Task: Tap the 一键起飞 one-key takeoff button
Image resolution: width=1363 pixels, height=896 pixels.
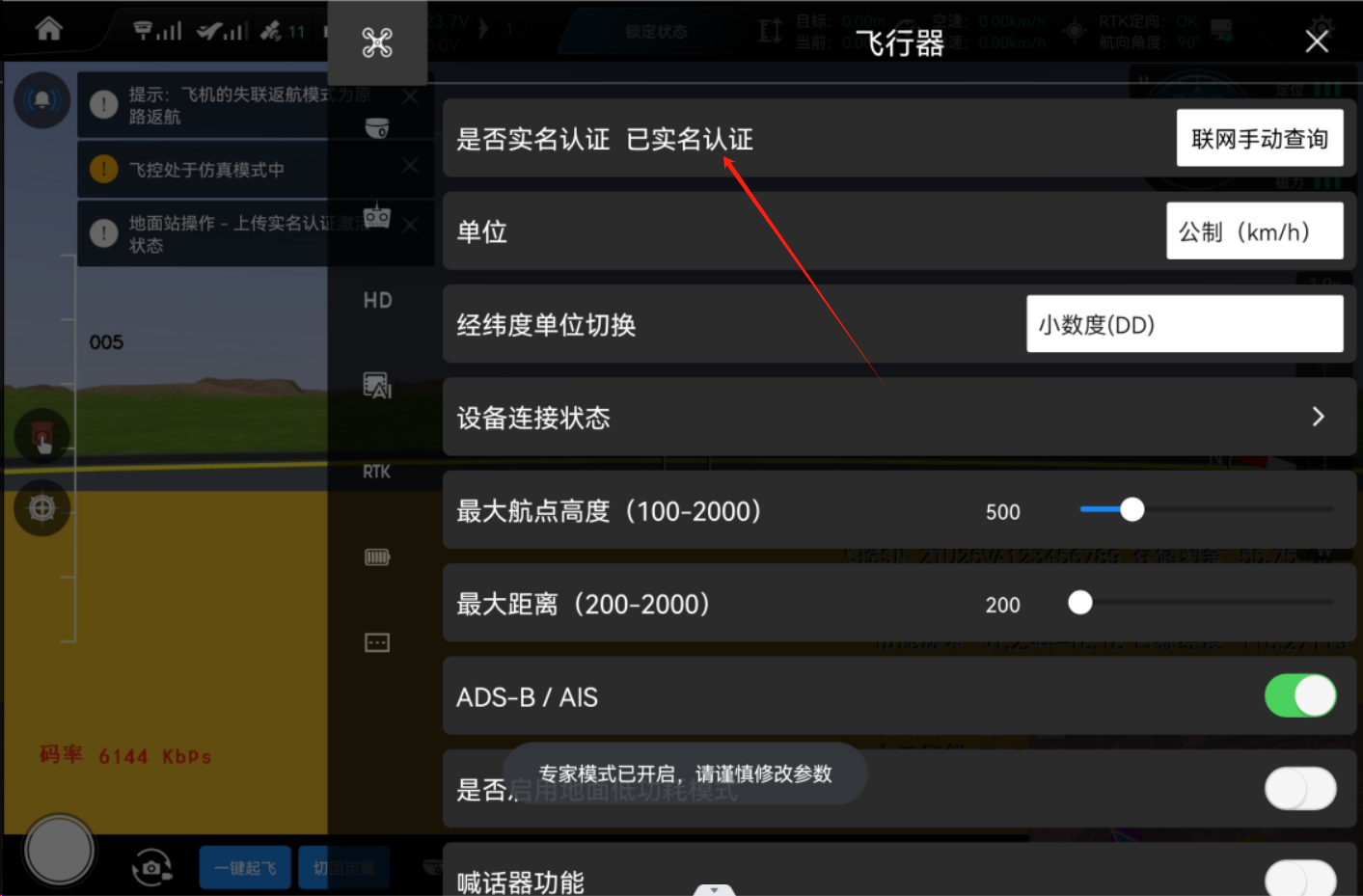Action: point(245,868)
